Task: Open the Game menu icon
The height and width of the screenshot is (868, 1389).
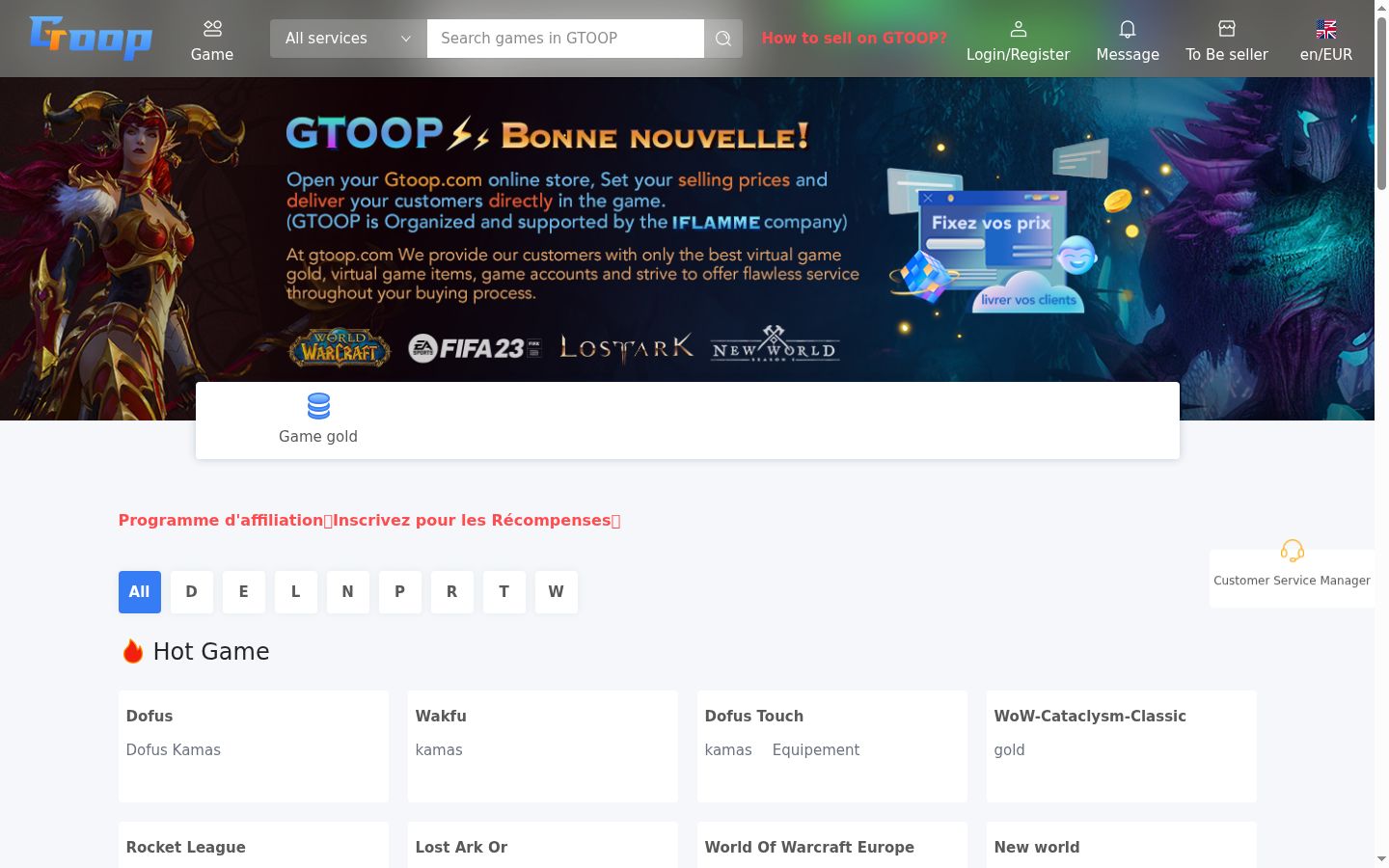Action: (x=212, y=29)
